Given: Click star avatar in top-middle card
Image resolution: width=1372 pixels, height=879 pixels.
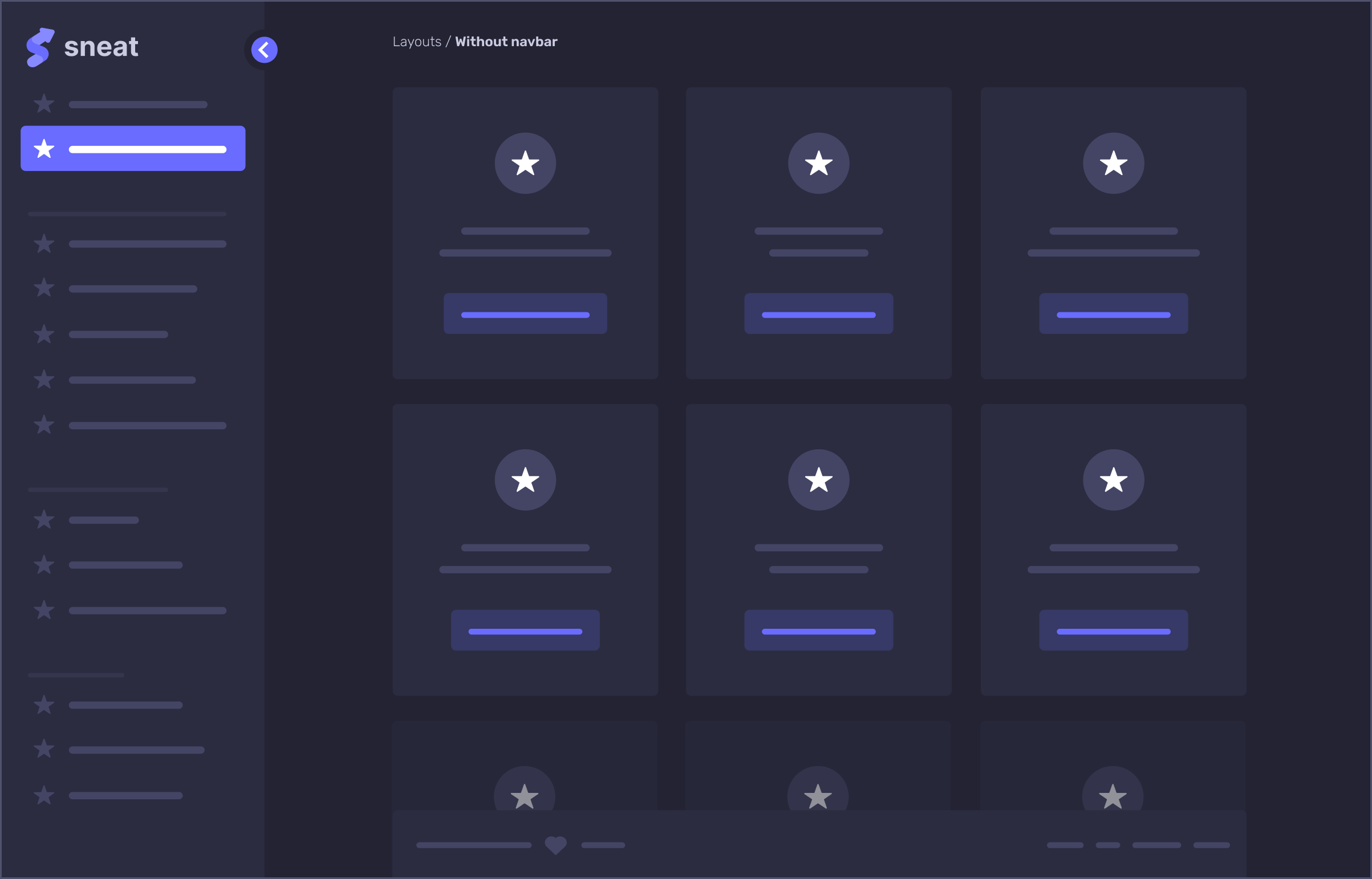Looking at the screenshot, I should (x=818, y=164).
